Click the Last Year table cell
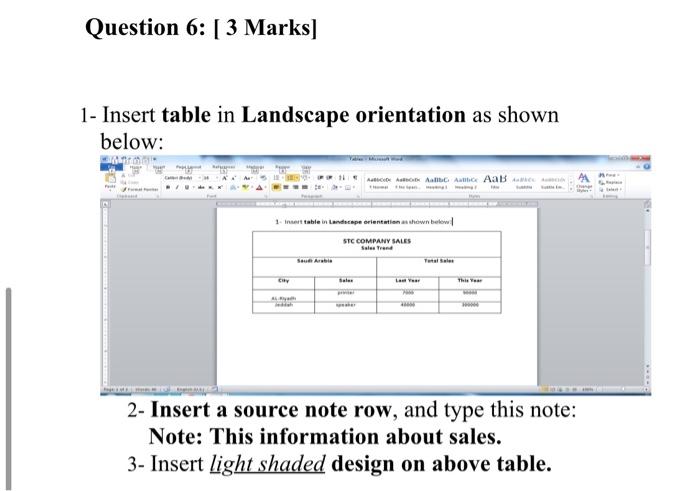The image size is (700, 491). pos(408,283)
